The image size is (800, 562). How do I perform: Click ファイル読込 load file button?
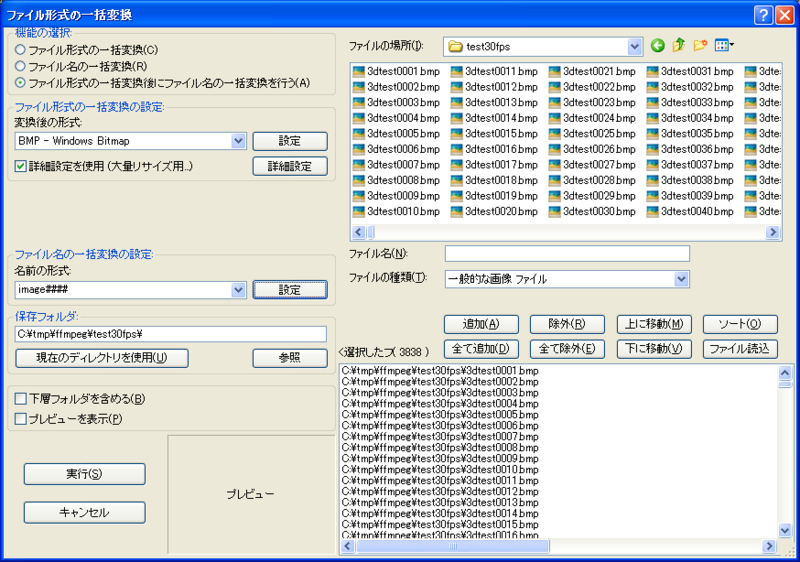(740, 349)
